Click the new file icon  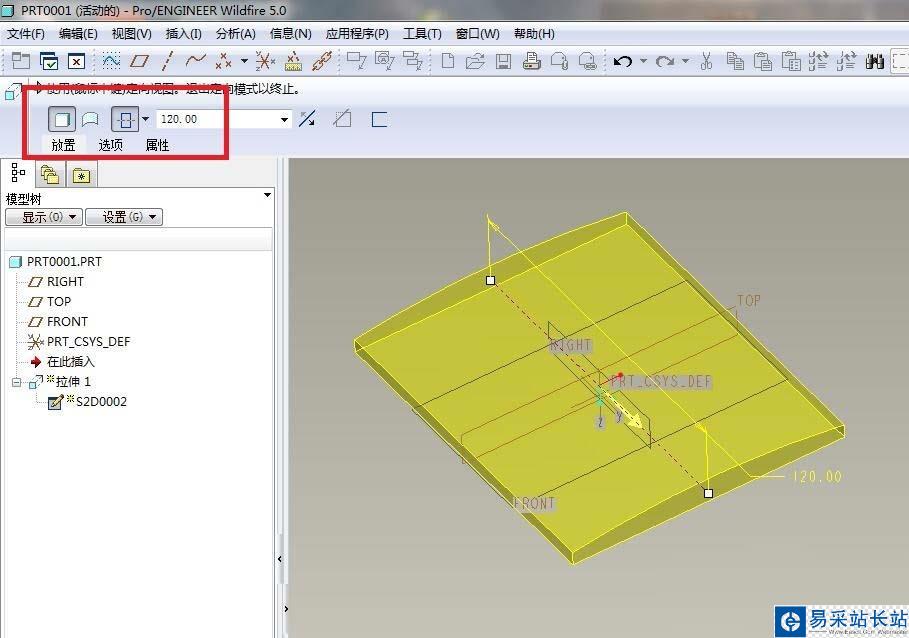(x=448, y=60)
